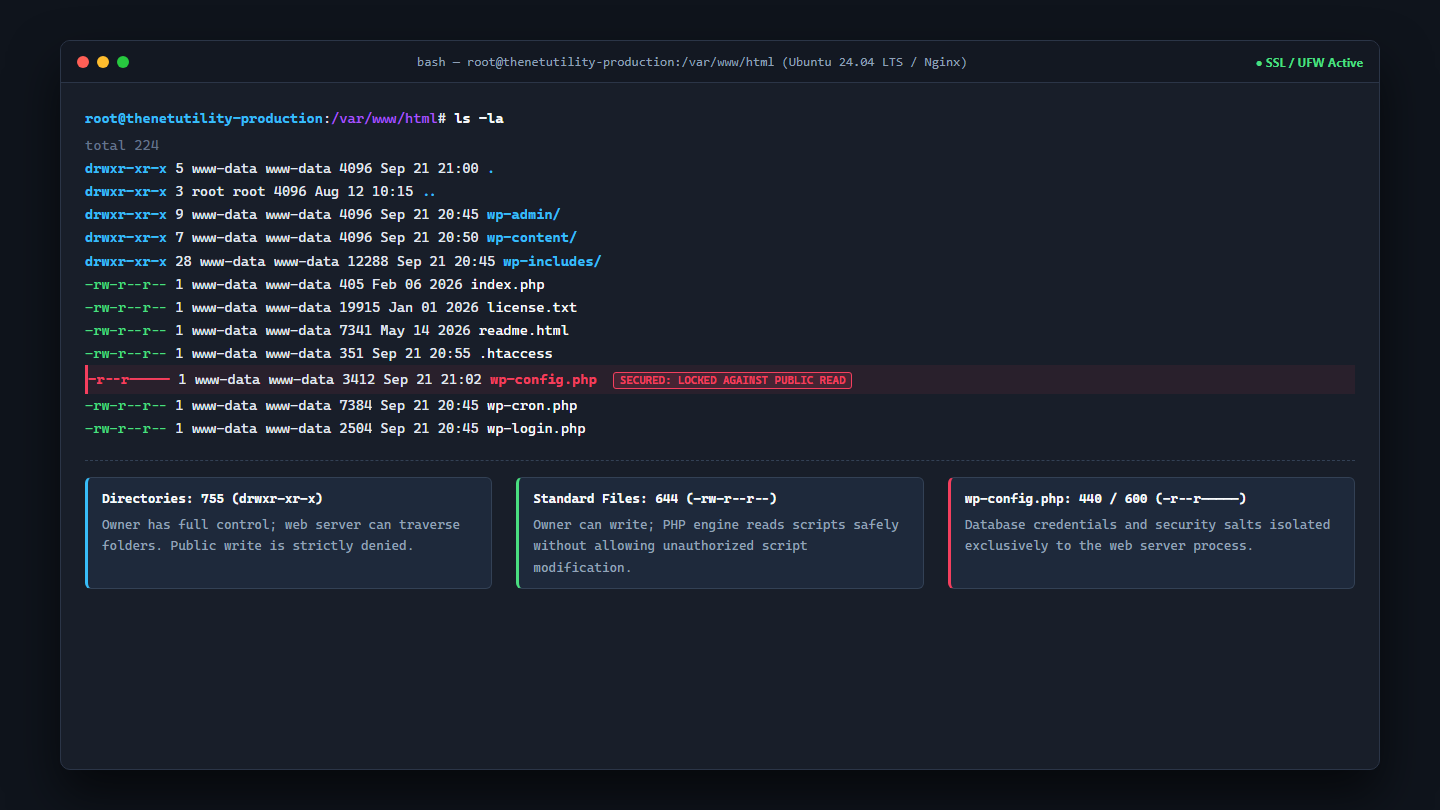Click the parent directory '..' entry
Screen dimensions: 1440x810
[x=429, y=191]
